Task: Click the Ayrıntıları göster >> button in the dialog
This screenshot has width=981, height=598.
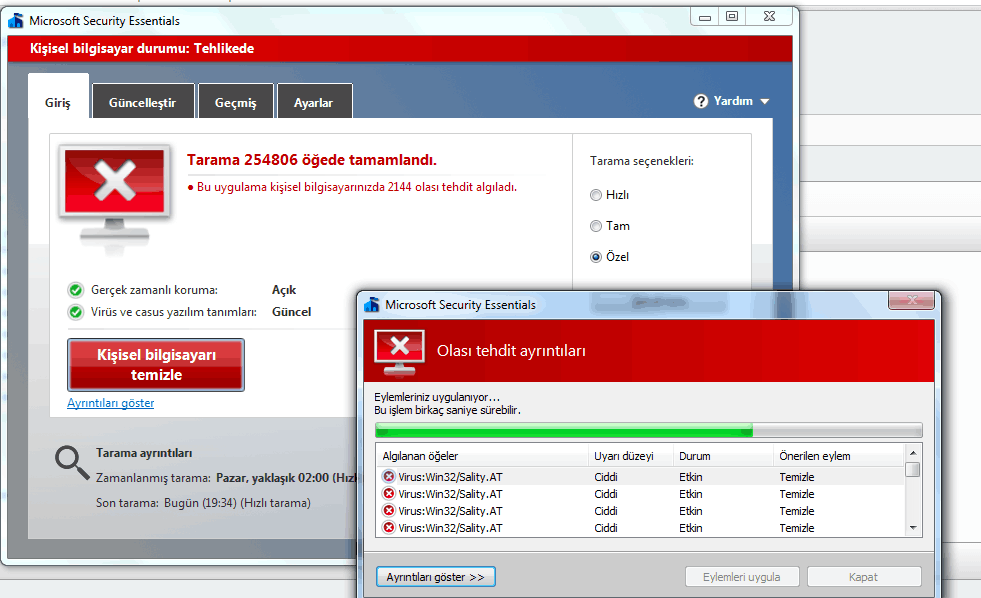Action: coord(435,577)
